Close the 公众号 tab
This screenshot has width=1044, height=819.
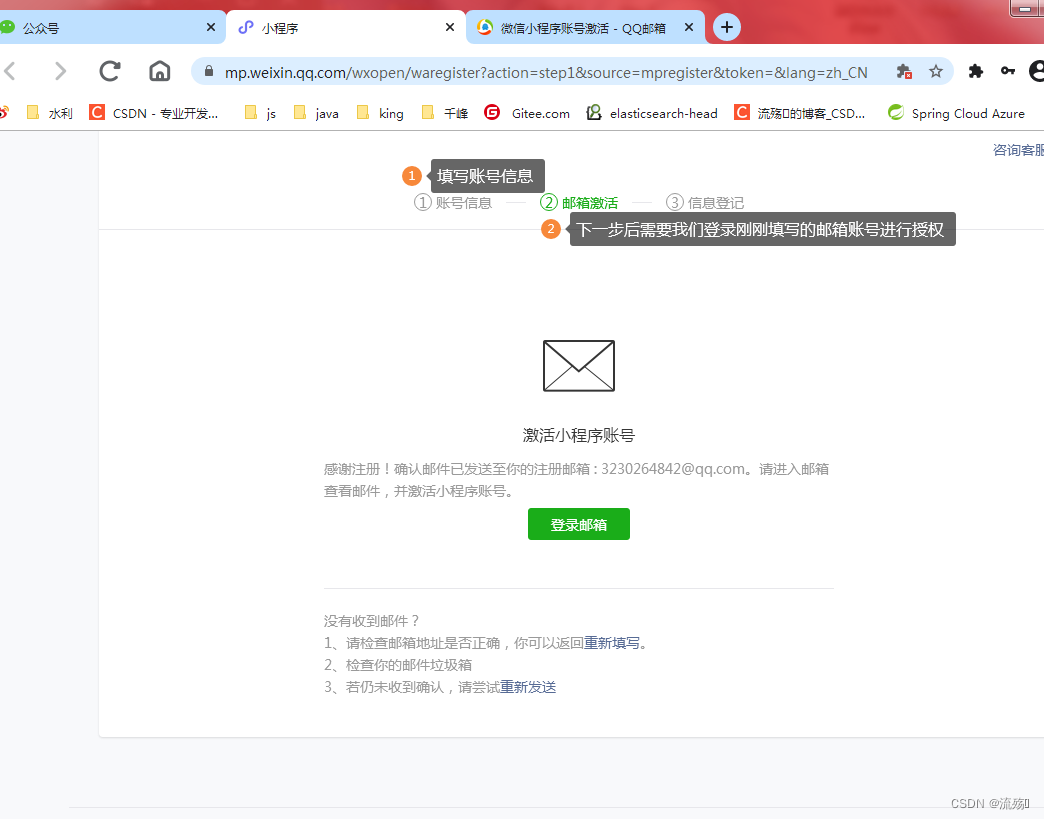pos(210,27)
